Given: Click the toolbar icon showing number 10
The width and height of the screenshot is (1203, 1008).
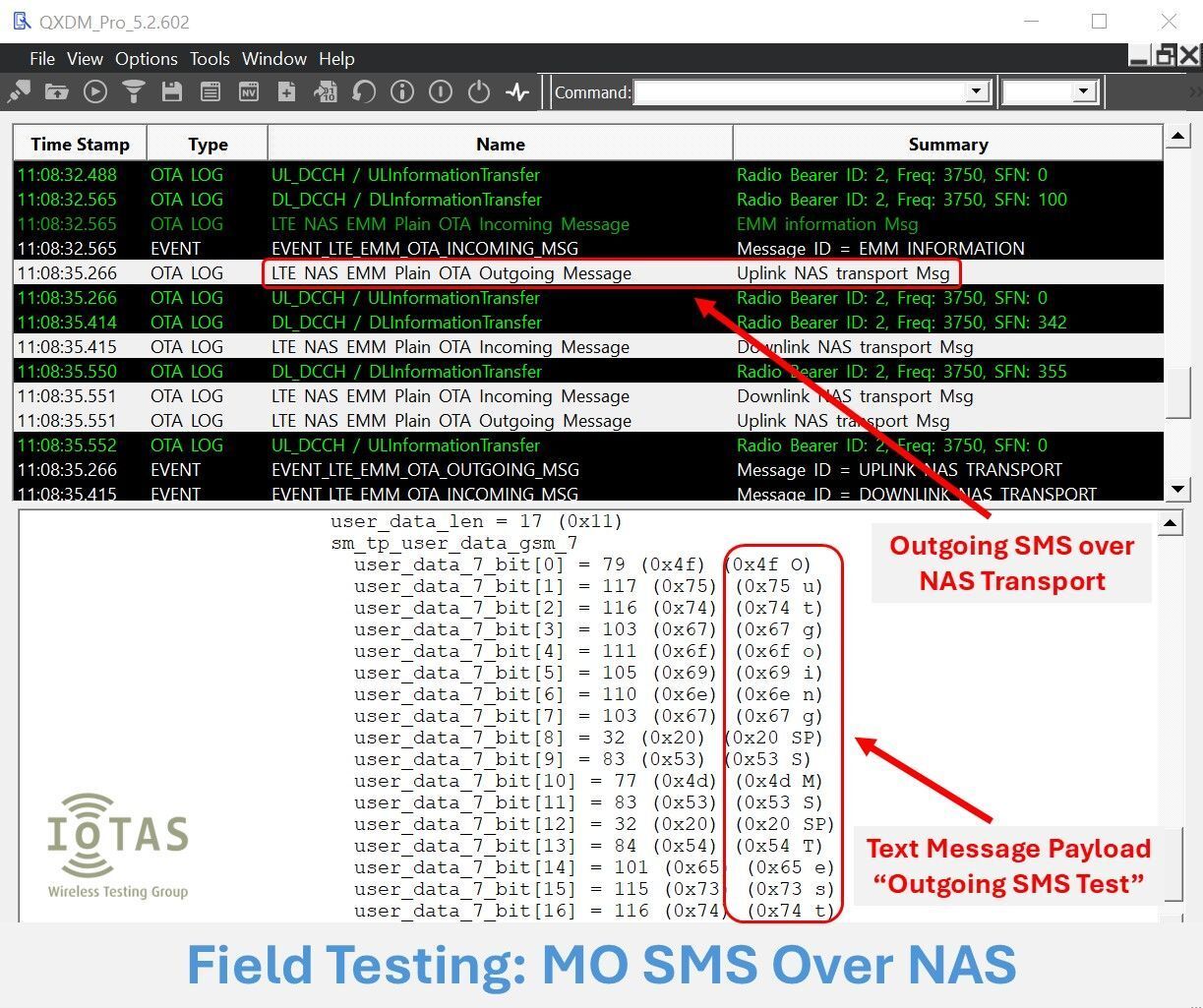Looking at the screenshot, I should click(x=325, y=92).
